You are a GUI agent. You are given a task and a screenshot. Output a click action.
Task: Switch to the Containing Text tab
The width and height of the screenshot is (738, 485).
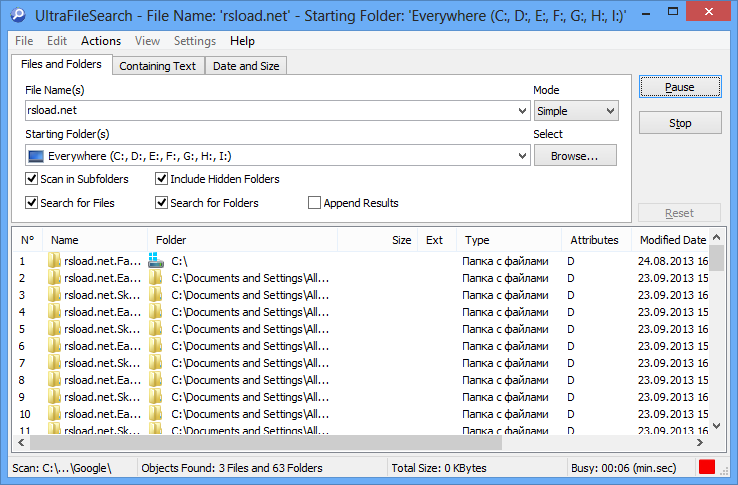pos(157,66)
